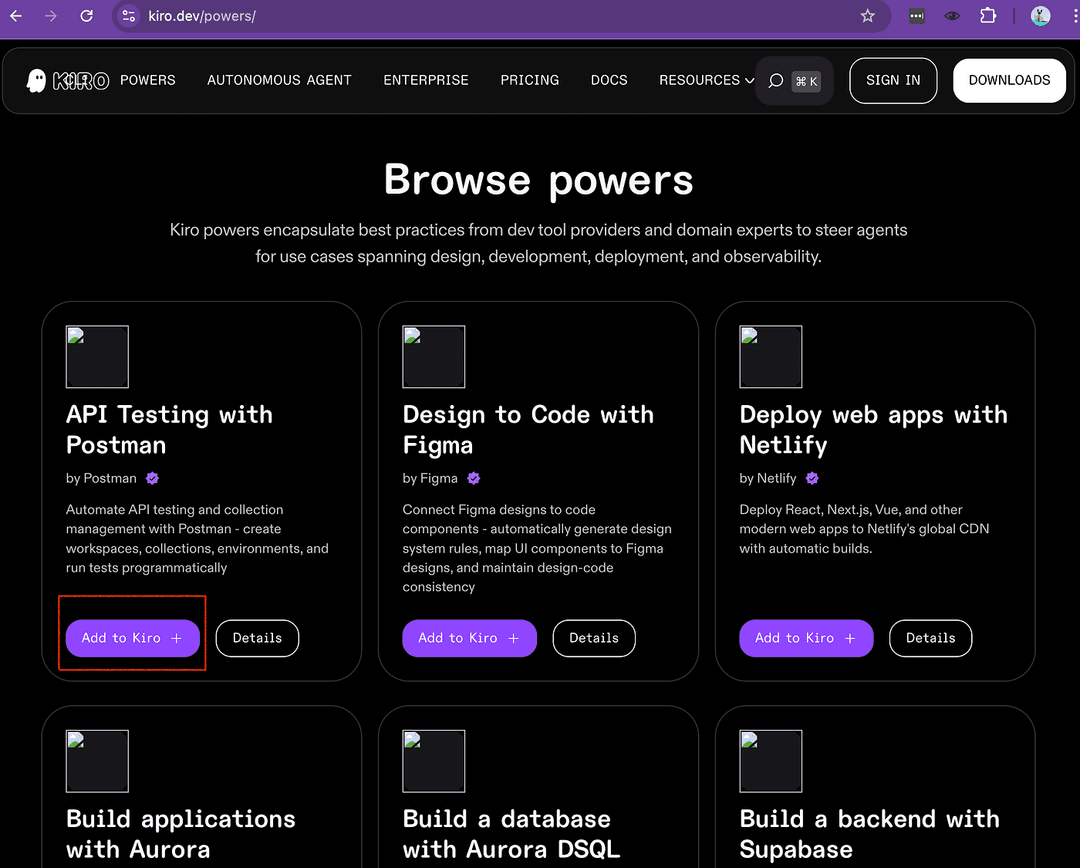View Details for Postman power
The height and width of the screenshot is (868, 1080).
(x=257, y=638)
